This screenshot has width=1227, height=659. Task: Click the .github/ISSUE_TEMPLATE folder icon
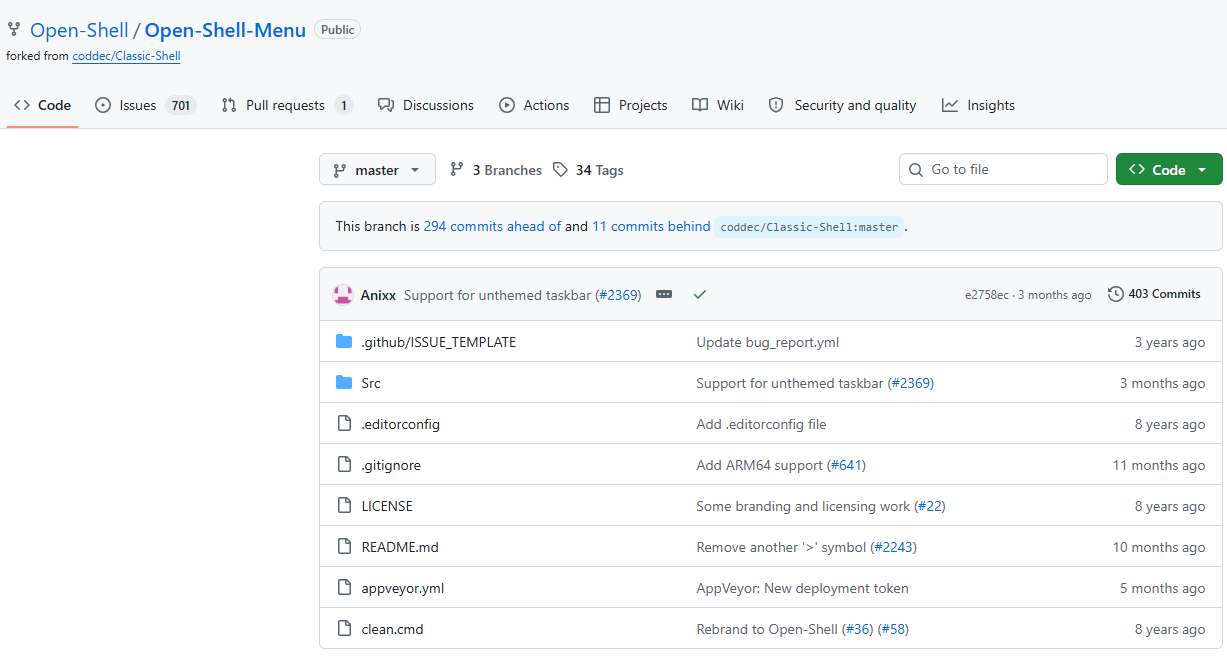tap(344, 342)
